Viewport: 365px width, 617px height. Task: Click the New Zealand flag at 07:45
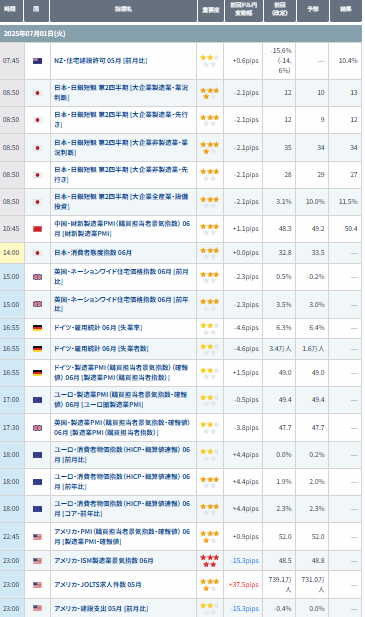pyautogui.click(x=37, y=61)
